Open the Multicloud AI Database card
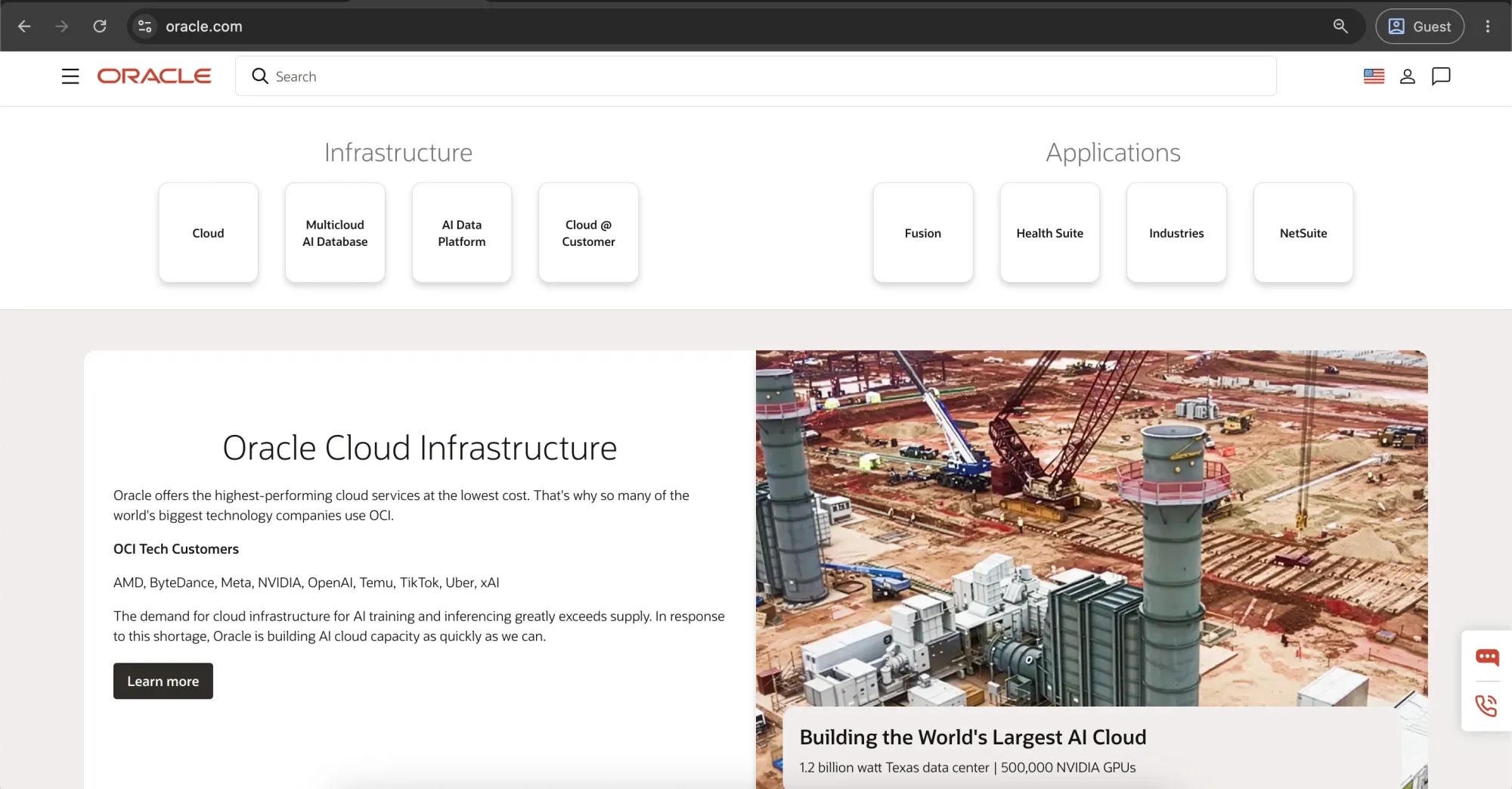Viewport: 1512px width, 789px height. (x=335, y=233)
